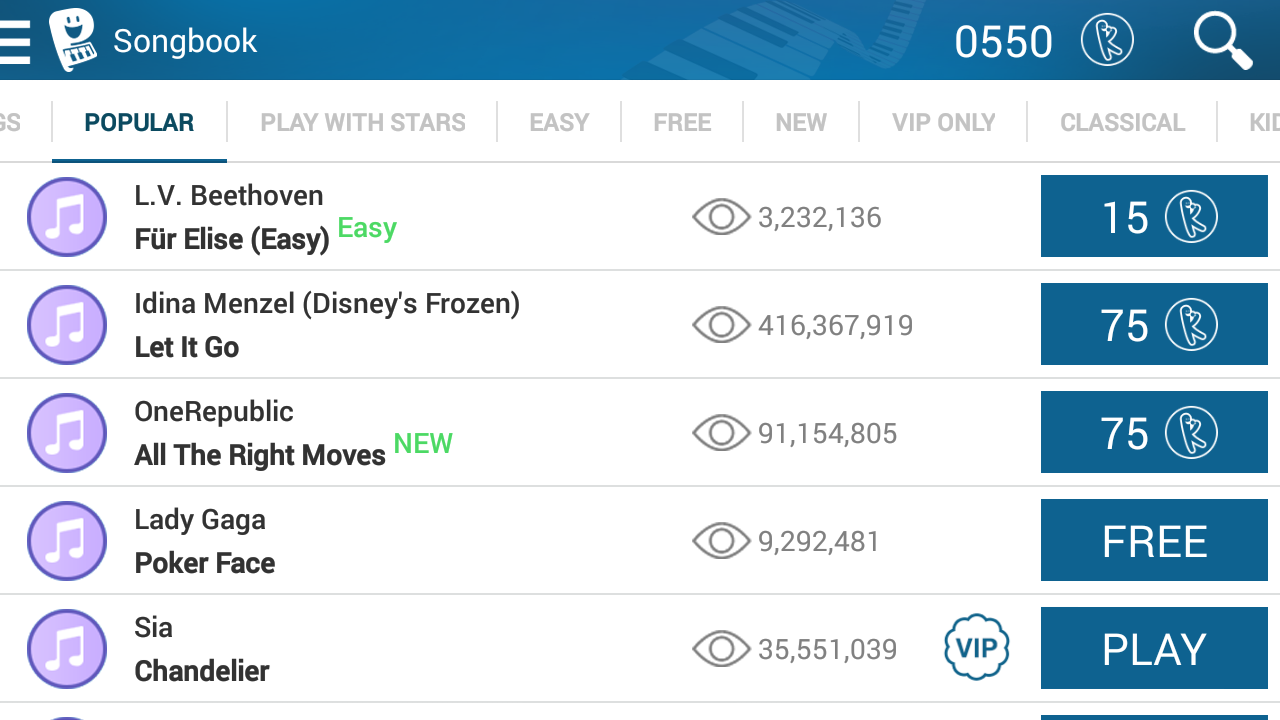
Task: Open song search with magnifier icon
Action: pyautogui.click(x=1222, y=41)
